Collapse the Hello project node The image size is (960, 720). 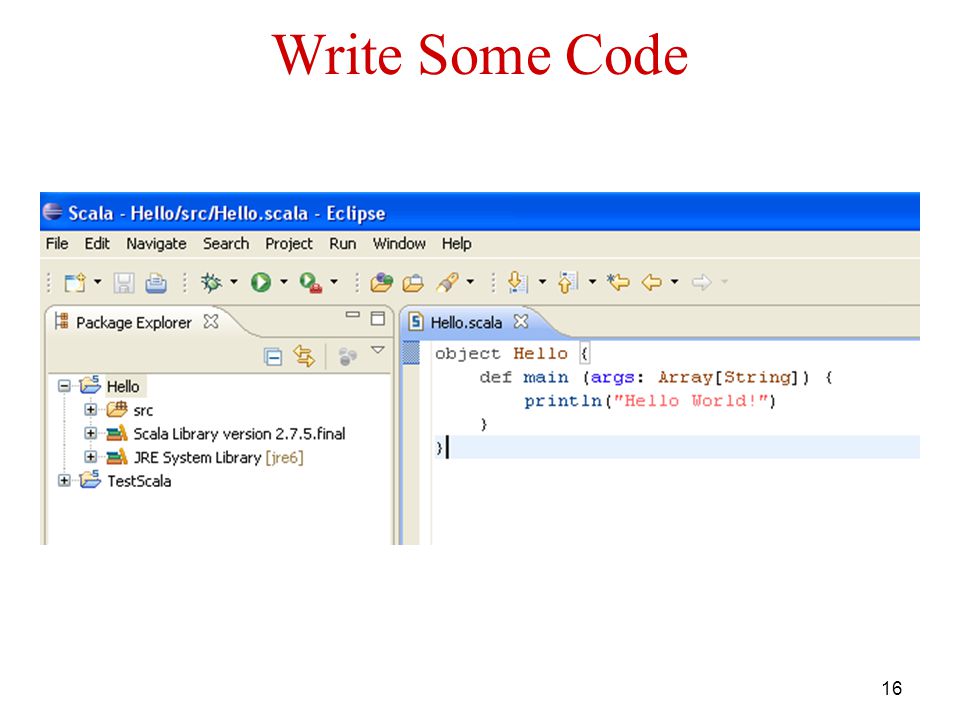64,386
